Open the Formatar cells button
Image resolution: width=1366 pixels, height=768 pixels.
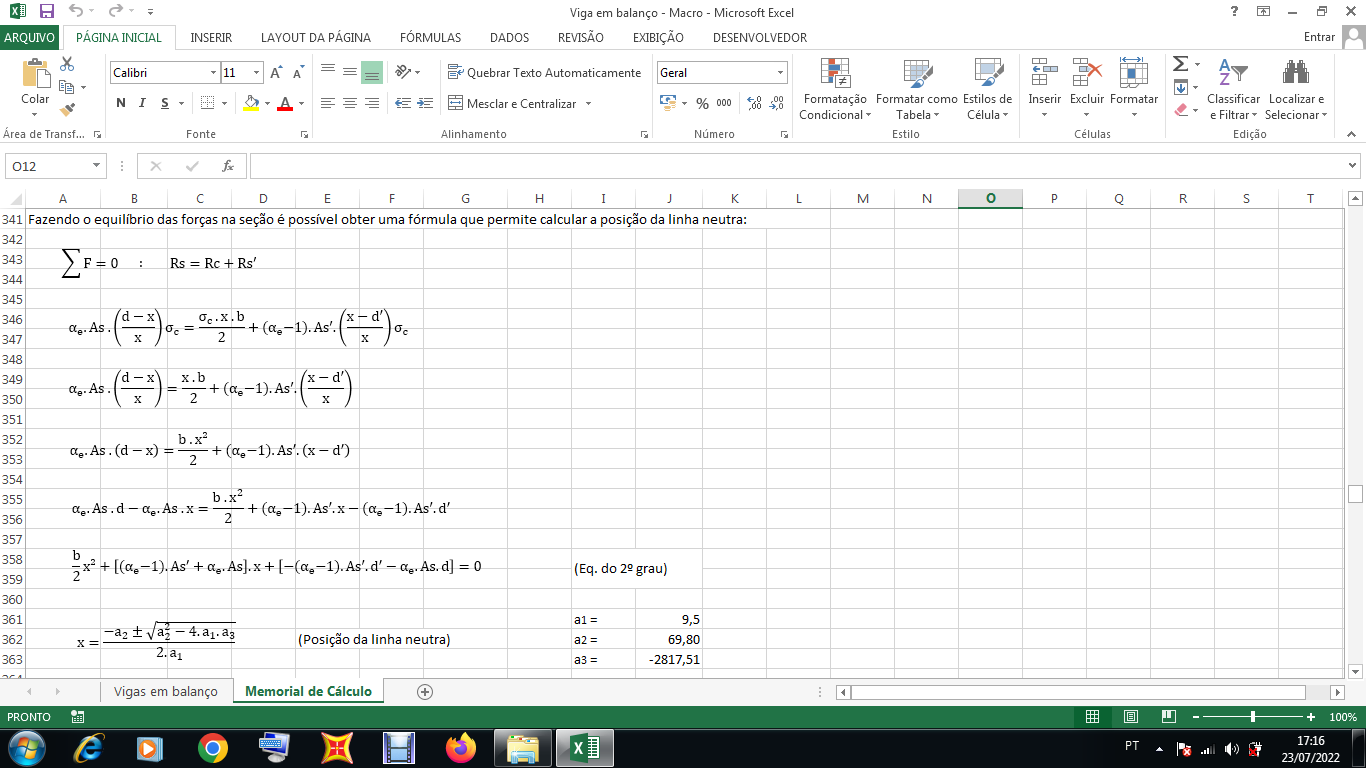[x=1134, y=89]
